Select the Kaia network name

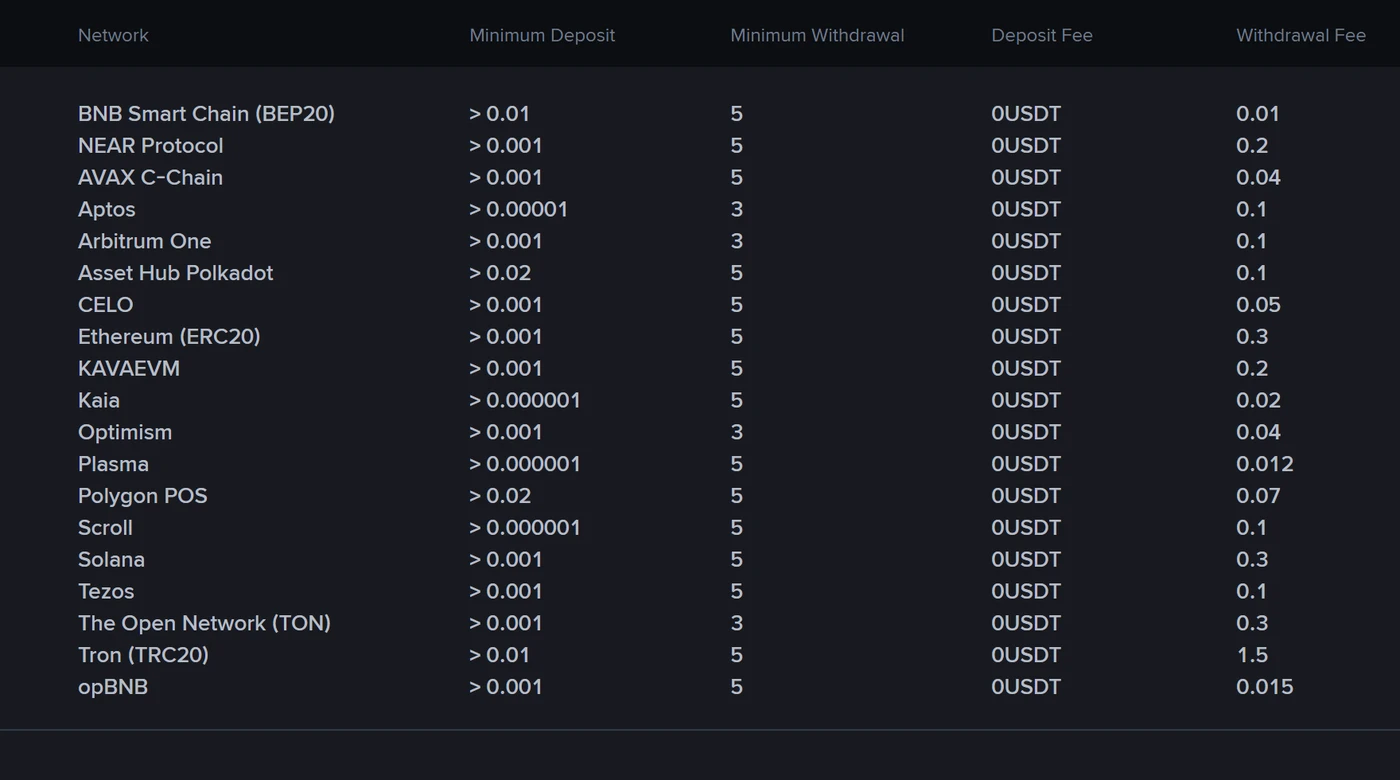[99, 401]
